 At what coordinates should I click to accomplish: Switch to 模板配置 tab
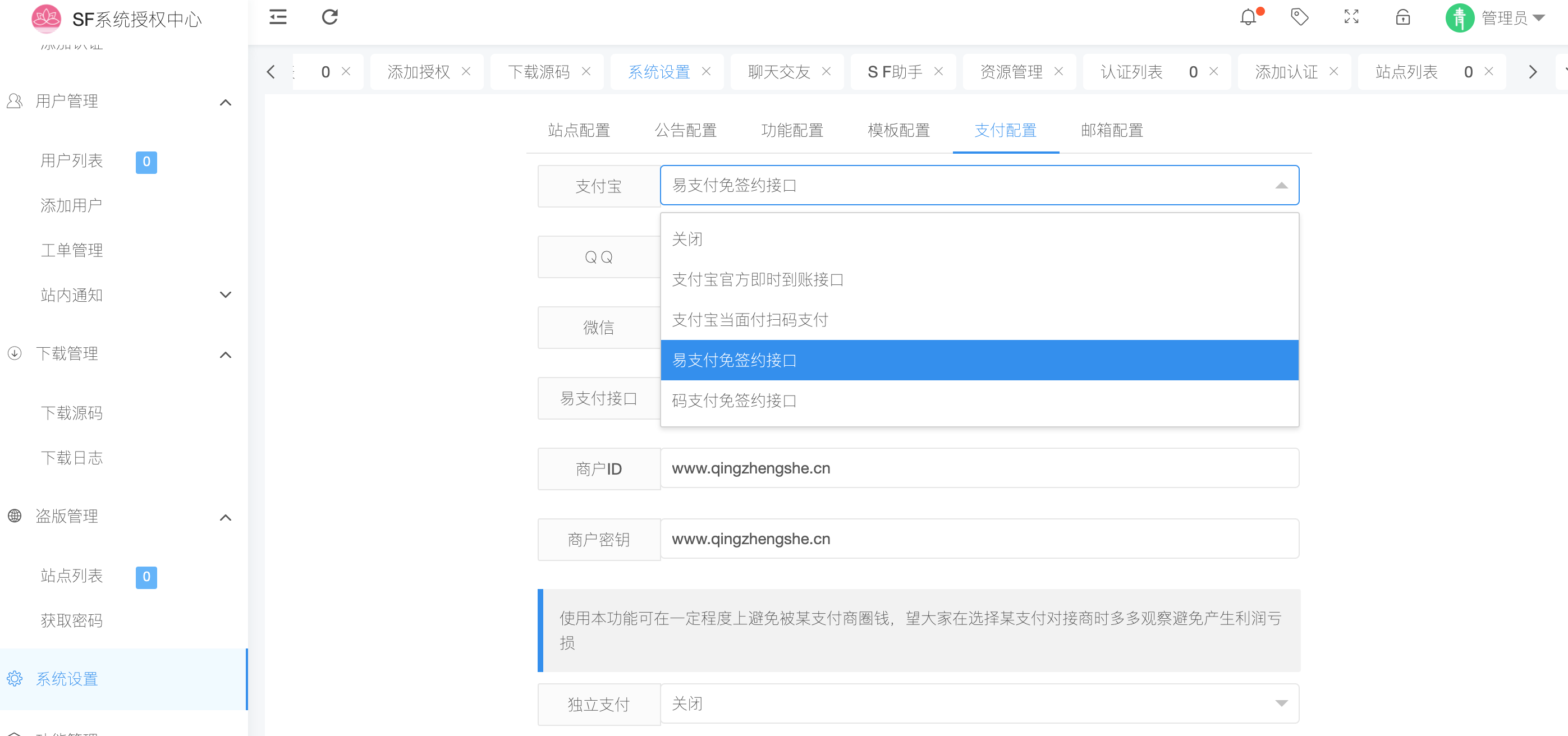tap(898, 130)
